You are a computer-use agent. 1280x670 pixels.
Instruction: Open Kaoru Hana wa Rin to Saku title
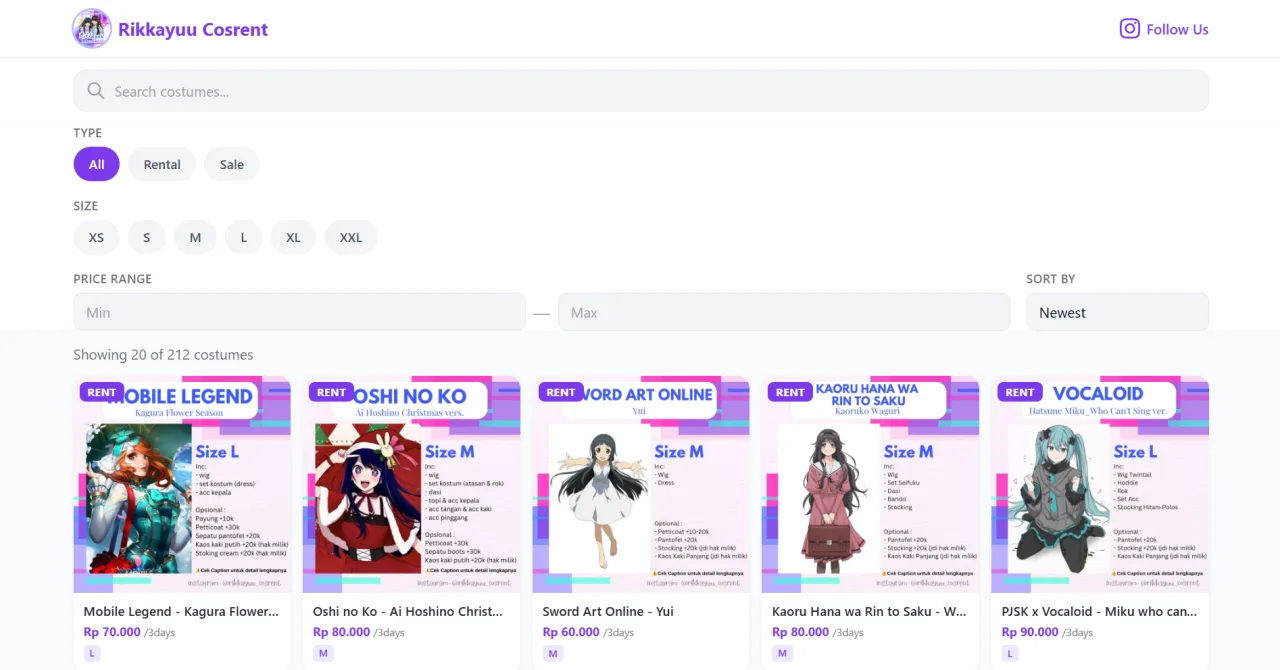pyautogui.click(x=871, y=611)
